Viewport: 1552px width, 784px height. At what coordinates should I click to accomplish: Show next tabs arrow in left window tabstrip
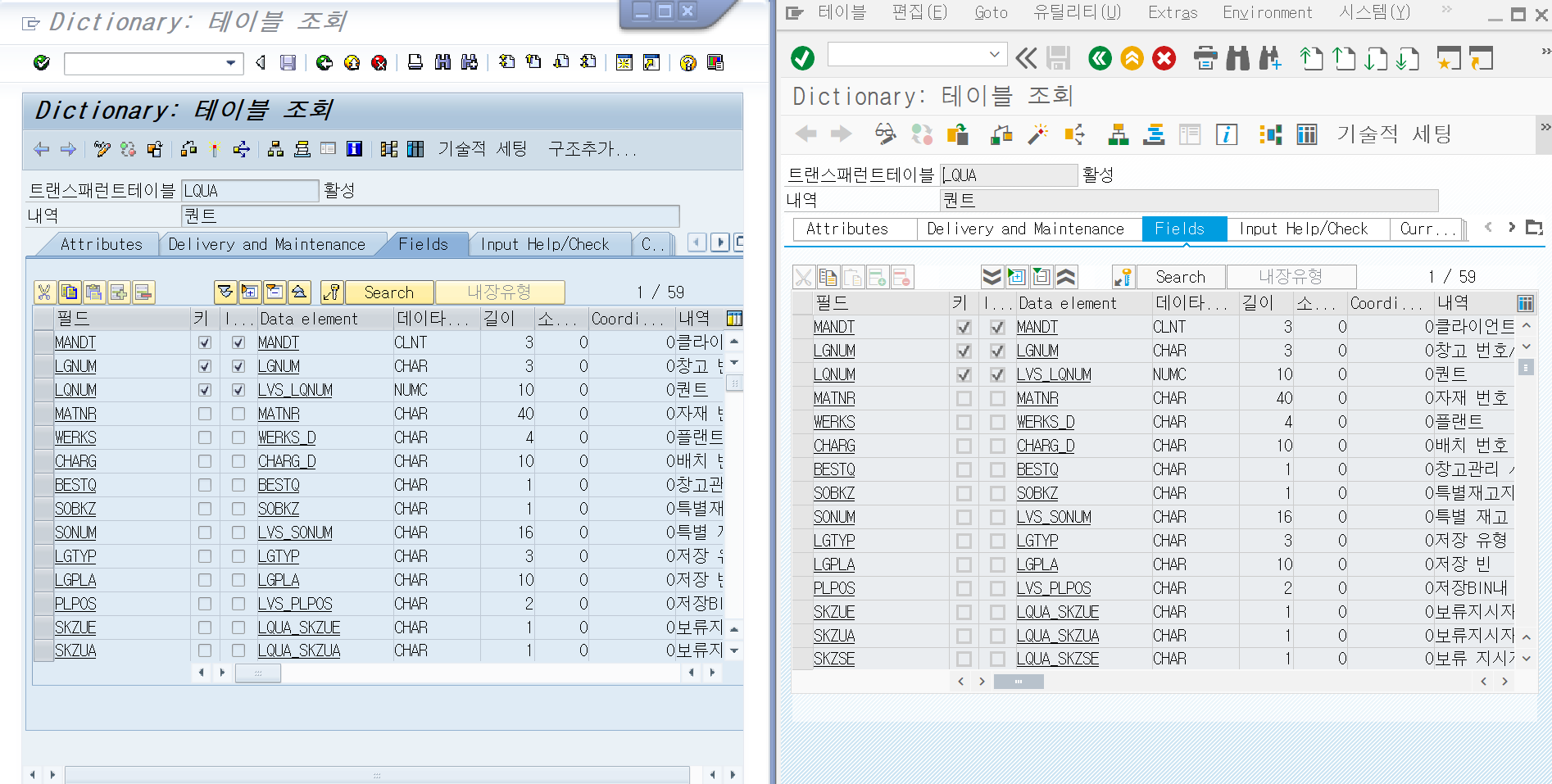point(719,242)
